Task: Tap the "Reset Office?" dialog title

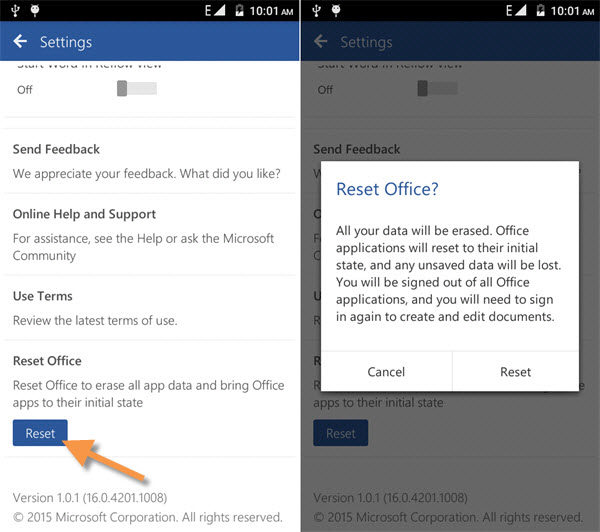Action: tap(387, 189)
